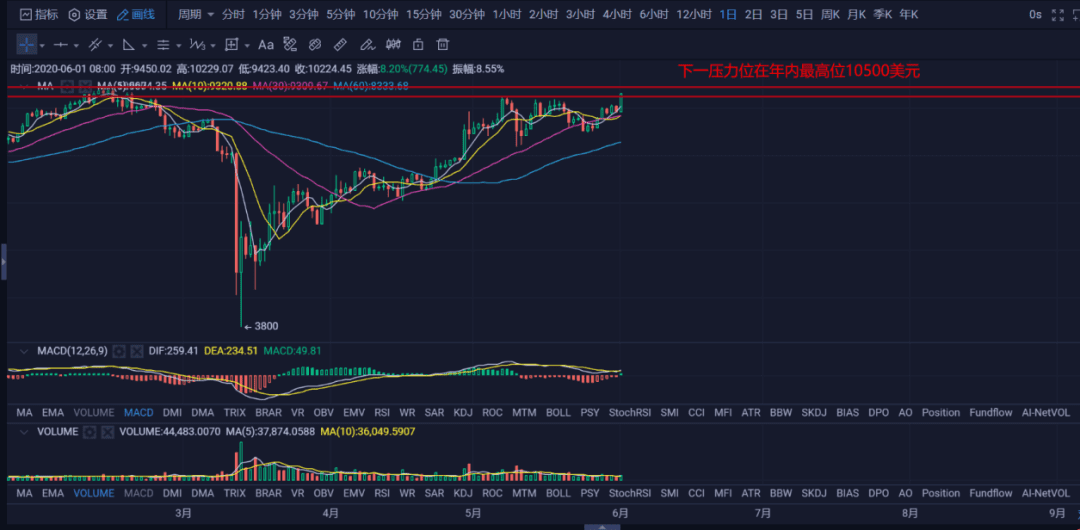Toggle StochRSI in the MACD panel indicator bar
This screenshot has height=530, width=1080.
tap(630, 413)
